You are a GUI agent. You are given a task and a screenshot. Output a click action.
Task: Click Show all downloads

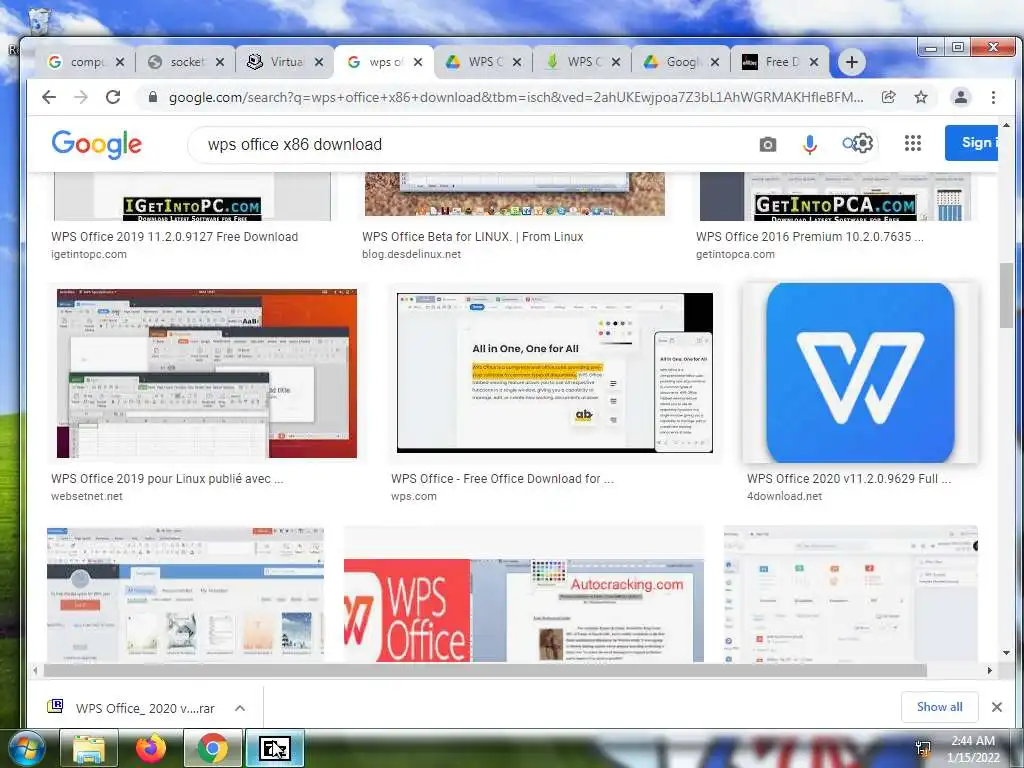click(x=939, y=707)
